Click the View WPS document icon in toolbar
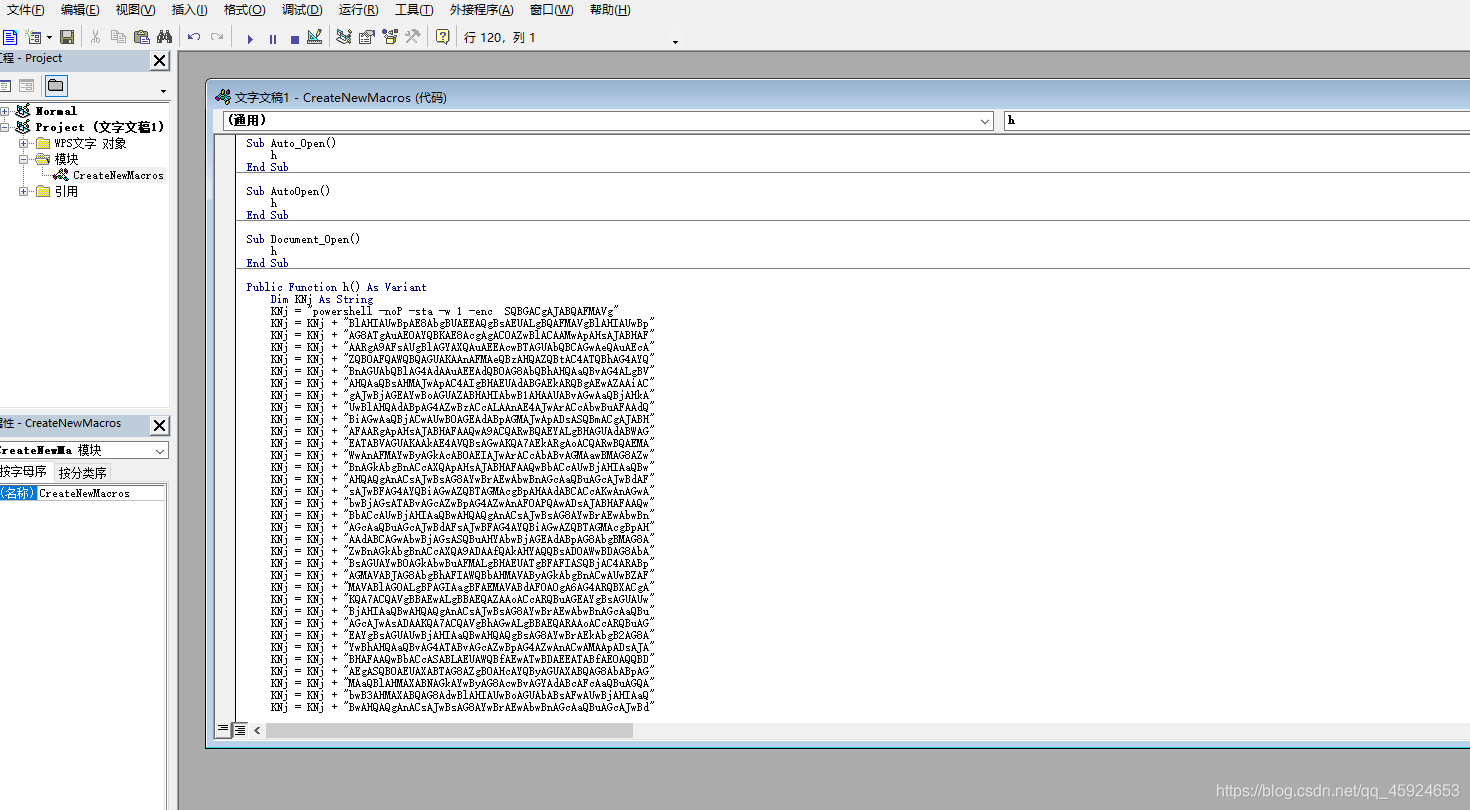This screenshot has height=810, width=1470. (x=9, y=37)
